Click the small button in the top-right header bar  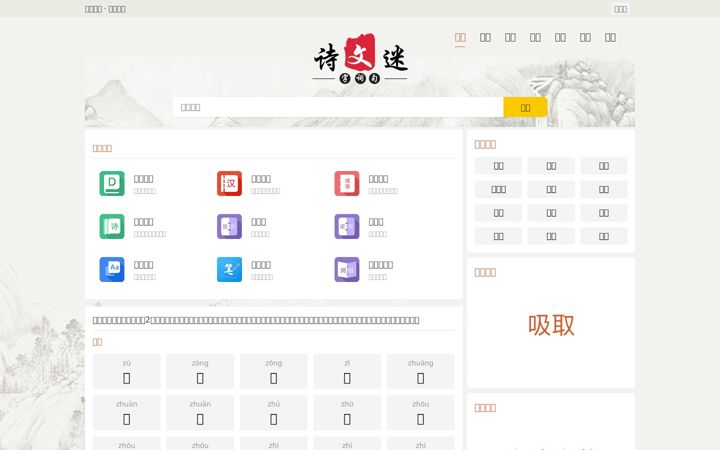pos(621,9)
